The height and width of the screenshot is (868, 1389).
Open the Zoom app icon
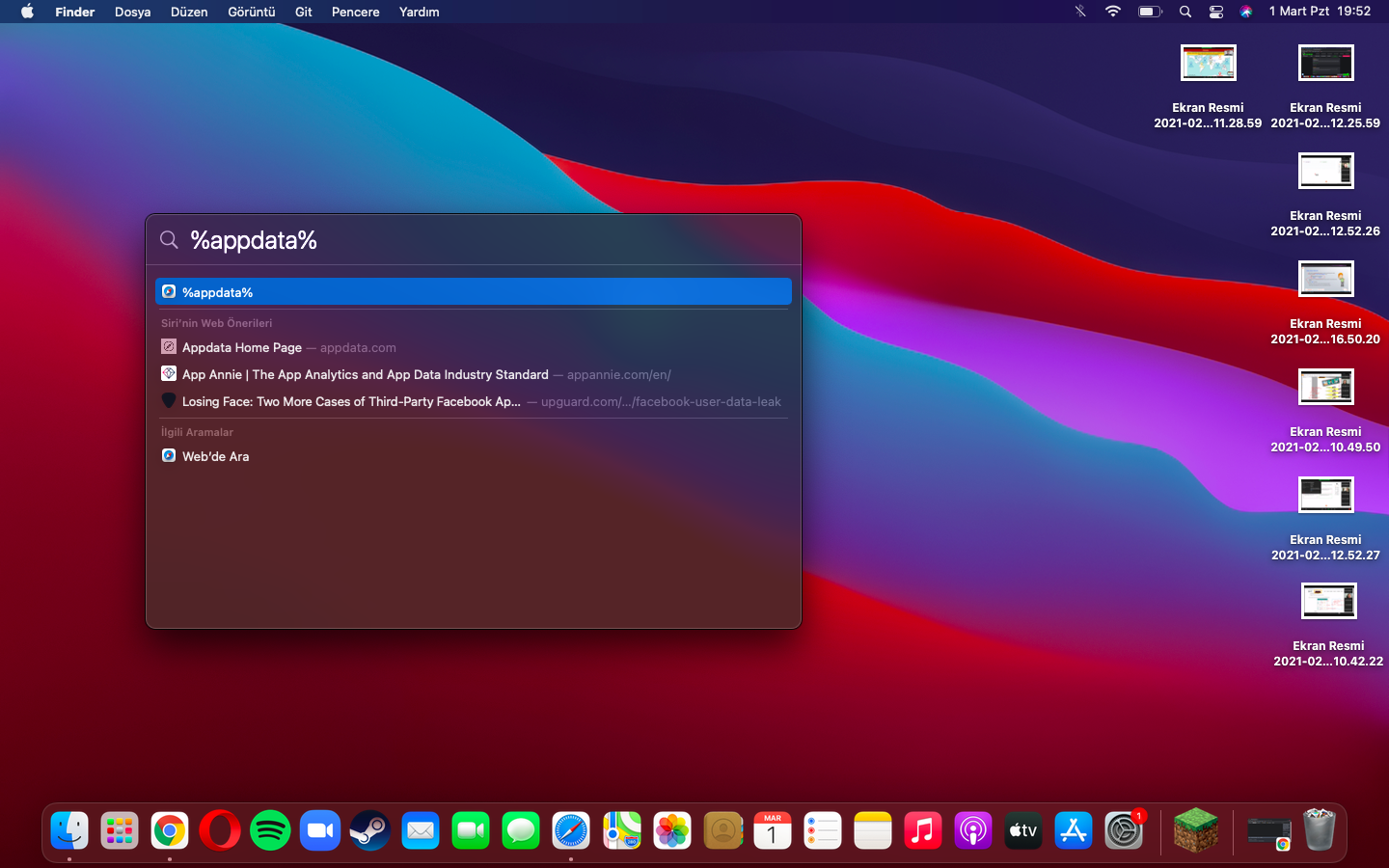(320, 830)
